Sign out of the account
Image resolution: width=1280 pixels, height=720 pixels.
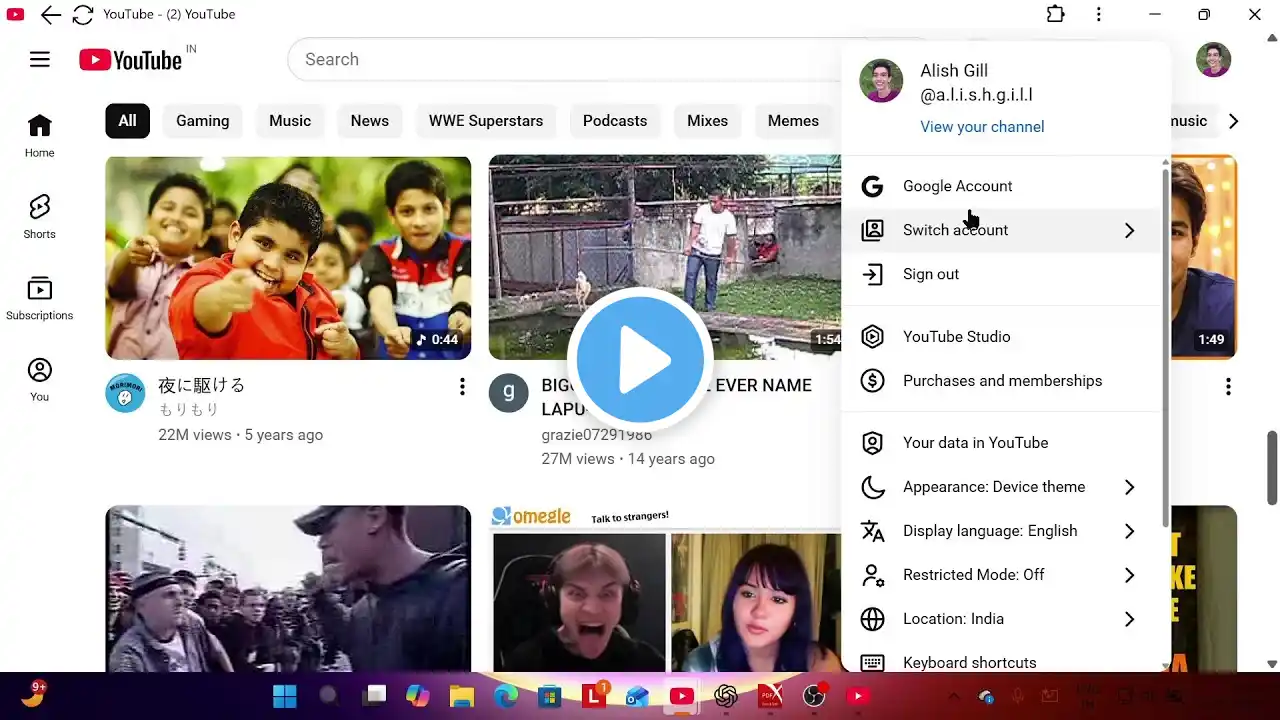931,274
